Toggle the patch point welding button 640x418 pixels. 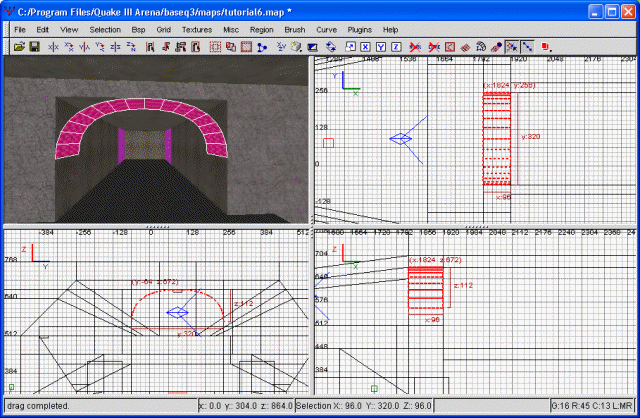coord(512,47)
